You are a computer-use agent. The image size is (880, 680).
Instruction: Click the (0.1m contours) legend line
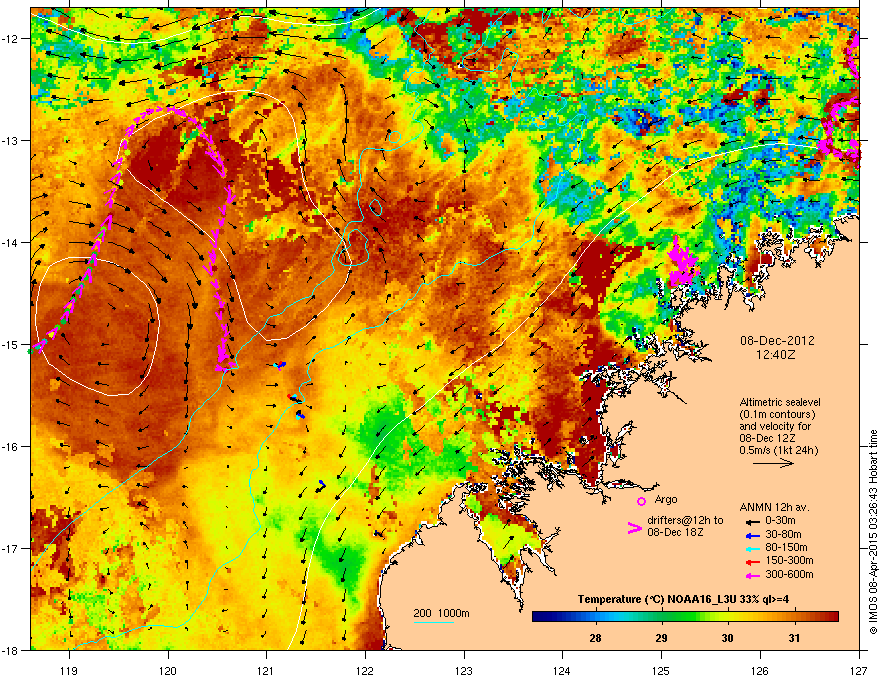pos(777,415)
